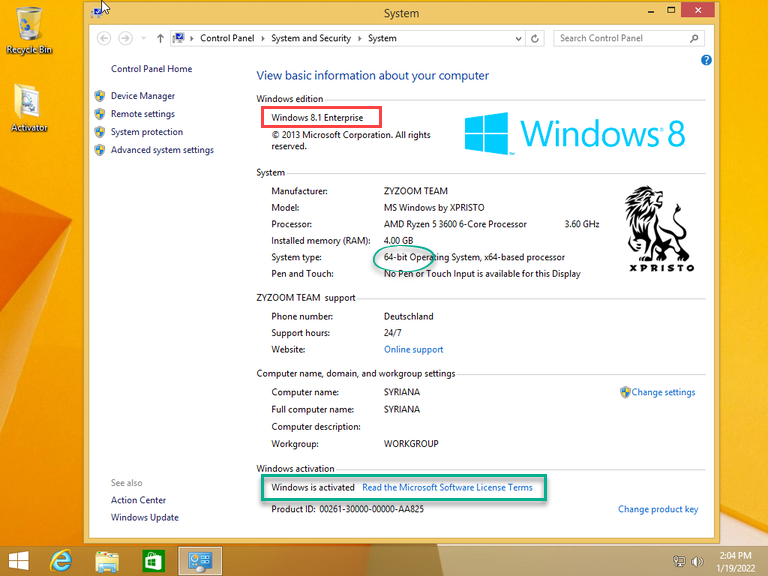Open Remote settings link
The image size is (768, 576).
(143, 114)
